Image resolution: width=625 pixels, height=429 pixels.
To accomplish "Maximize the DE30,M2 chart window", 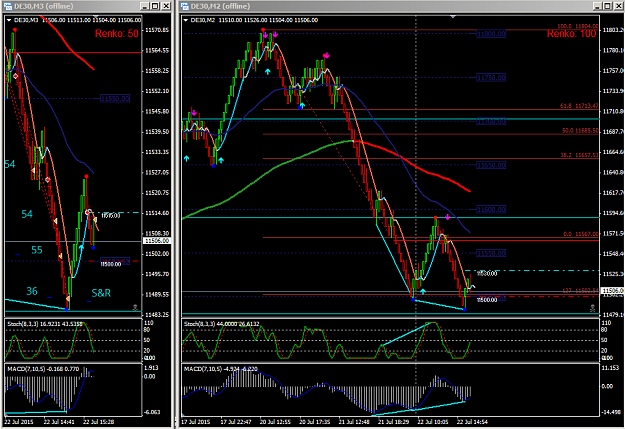I will [x=607, y=6].
